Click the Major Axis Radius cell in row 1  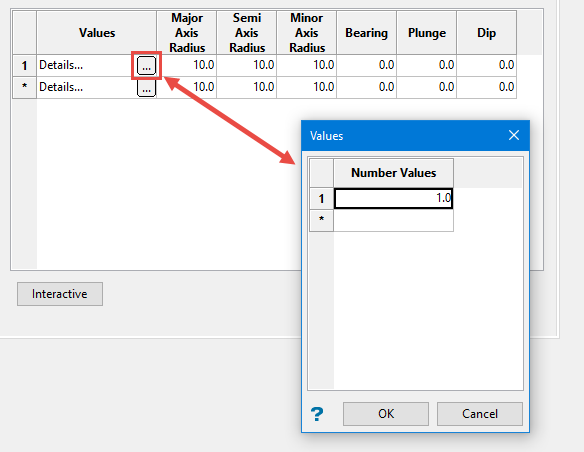click(187, 66)
